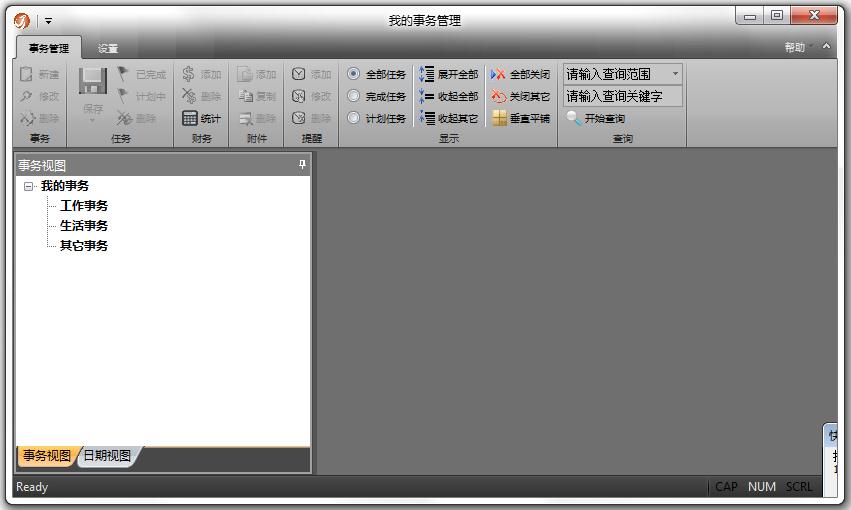
Task: Collapse the 我的事务 tree node
Action: [x=28, y=186]
